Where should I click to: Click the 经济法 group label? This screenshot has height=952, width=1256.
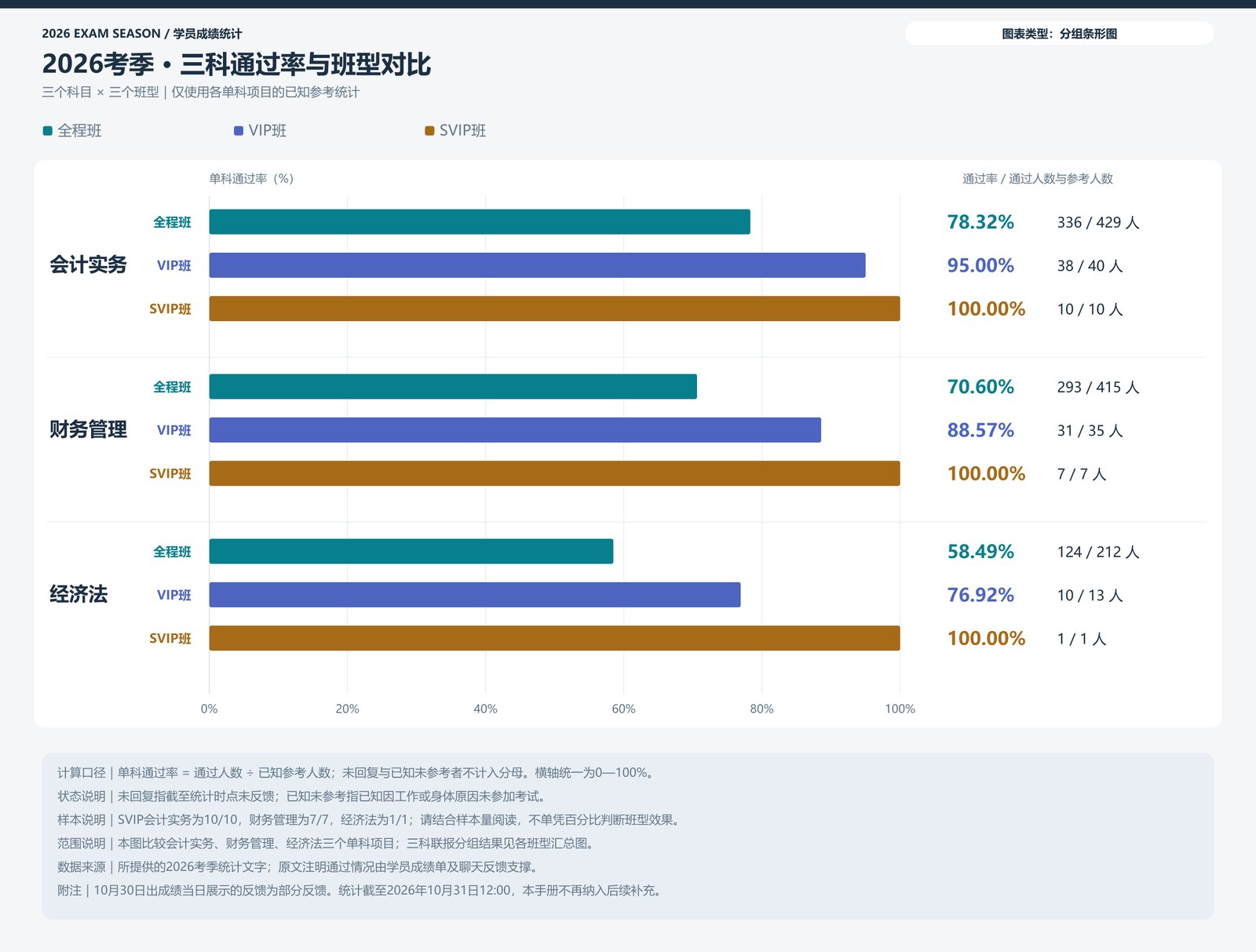[78, 595]
